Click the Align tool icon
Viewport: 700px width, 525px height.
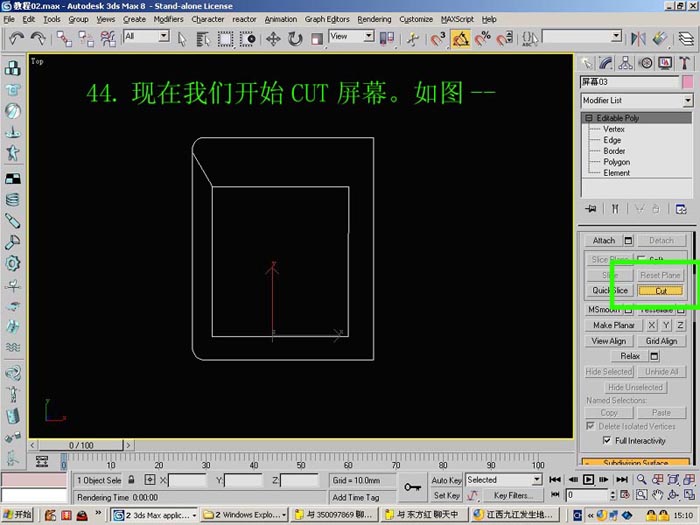[x=660, y=39]
